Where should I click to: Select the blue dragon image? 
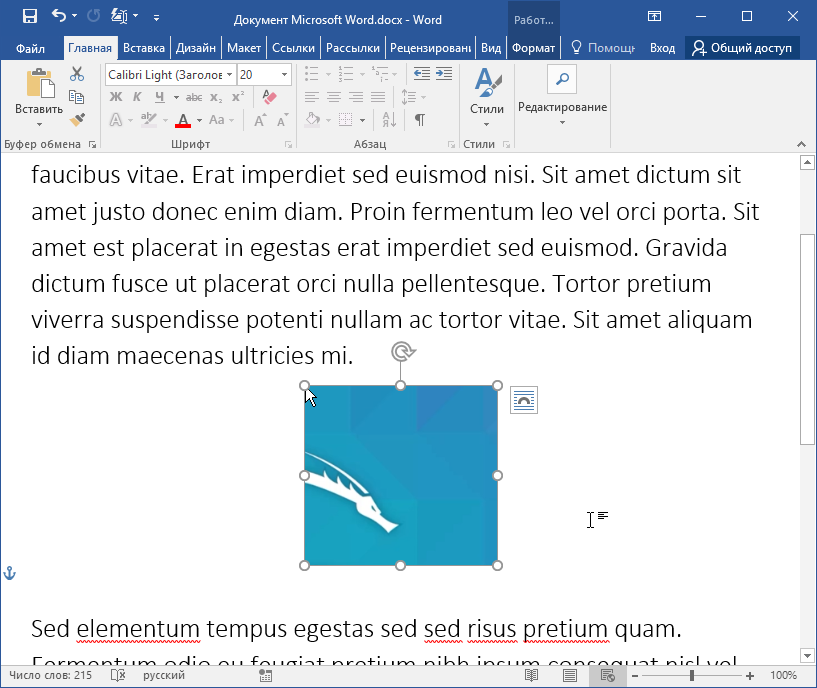click(x=401, y=475)
